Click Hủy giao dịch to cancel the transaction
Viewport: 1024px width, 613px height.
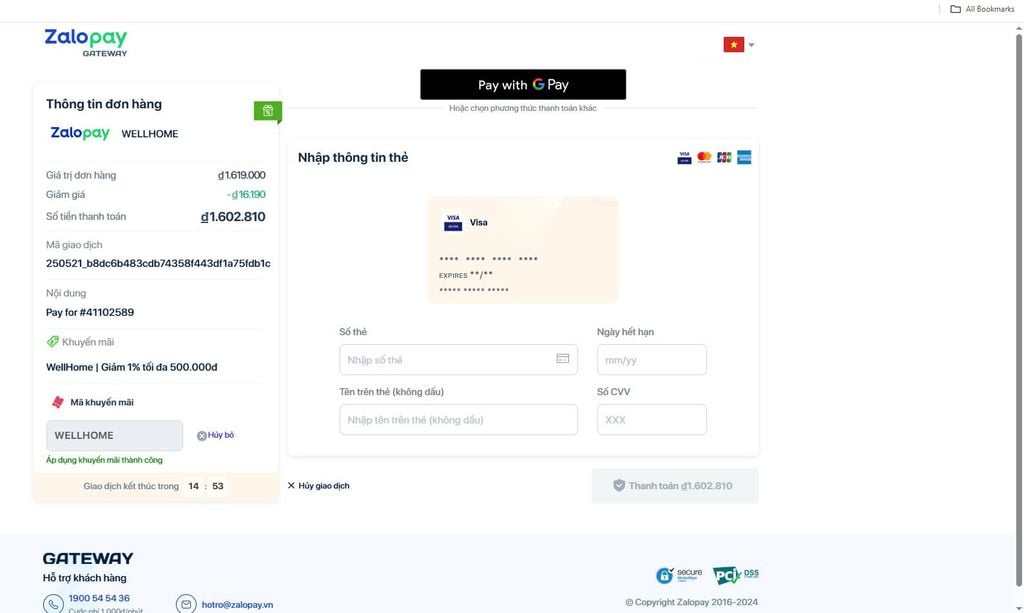click(323, 486)
